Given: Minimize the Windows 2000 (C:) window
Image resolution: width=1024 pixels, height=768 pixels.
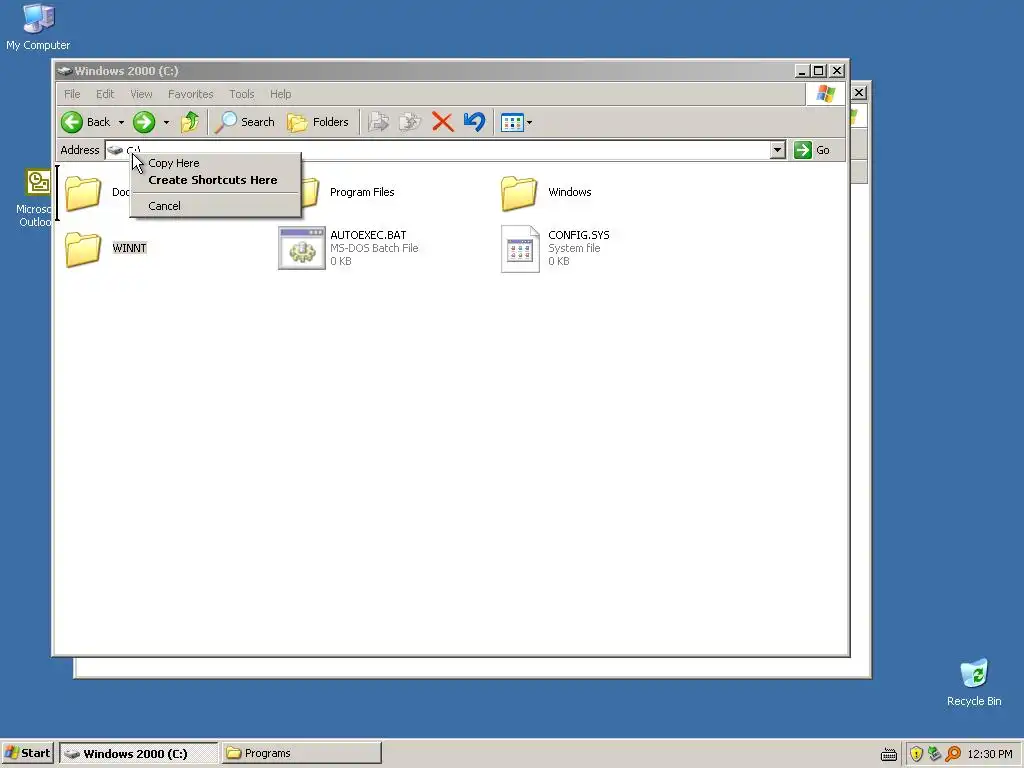Looking at the screenshot, I should (x=802, y=71).
